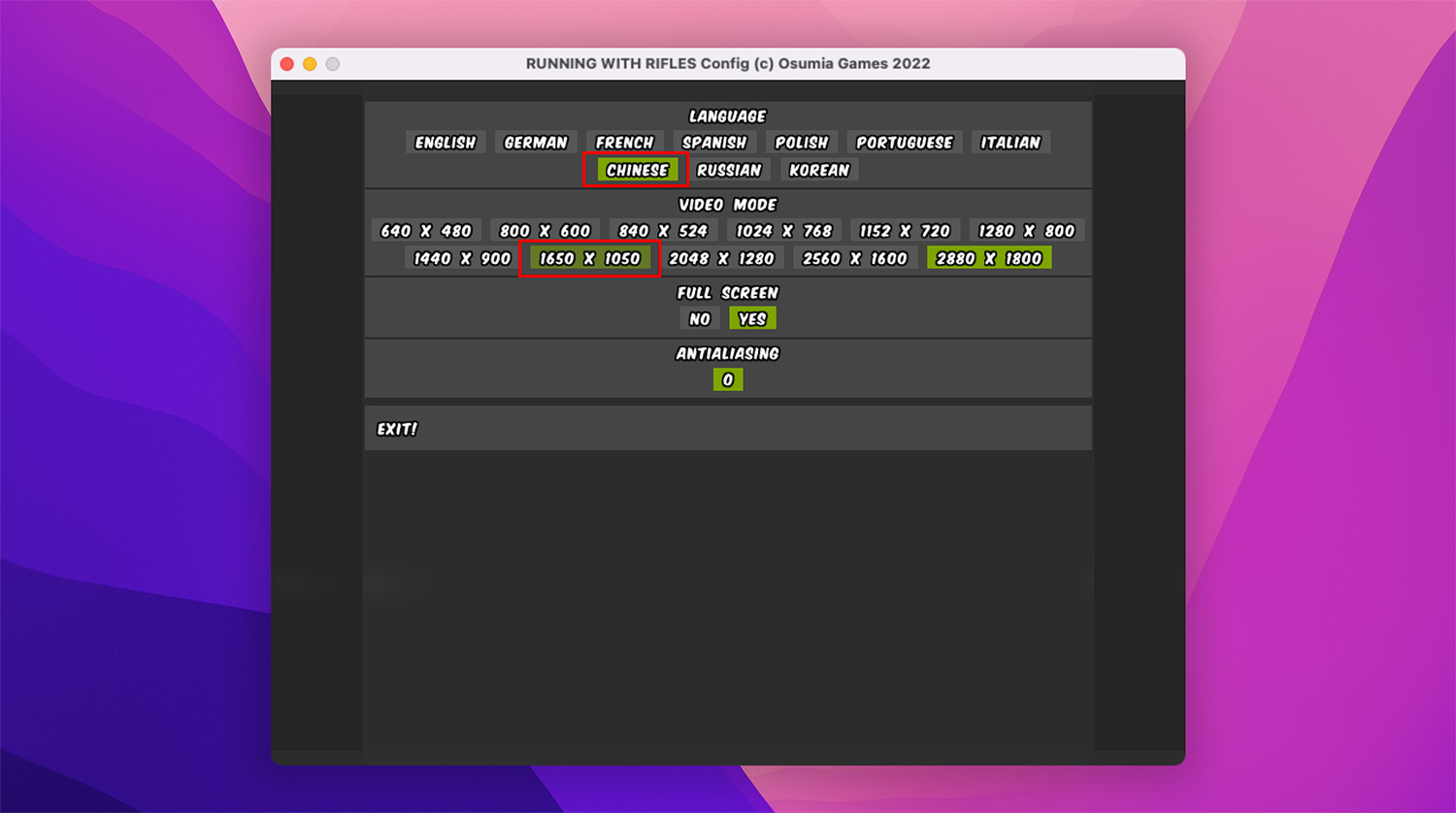Screen dimensions: 1456x813
Task: Click the antialiasing 0 value
Action: tap(728, 380)
